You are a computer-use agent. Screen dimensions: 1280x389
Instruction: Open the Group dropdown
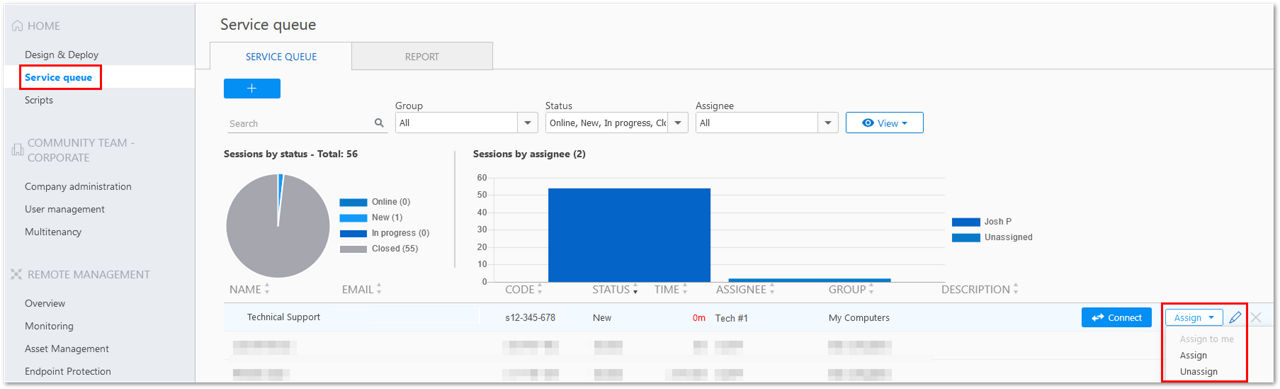click(x=467, y=123)
